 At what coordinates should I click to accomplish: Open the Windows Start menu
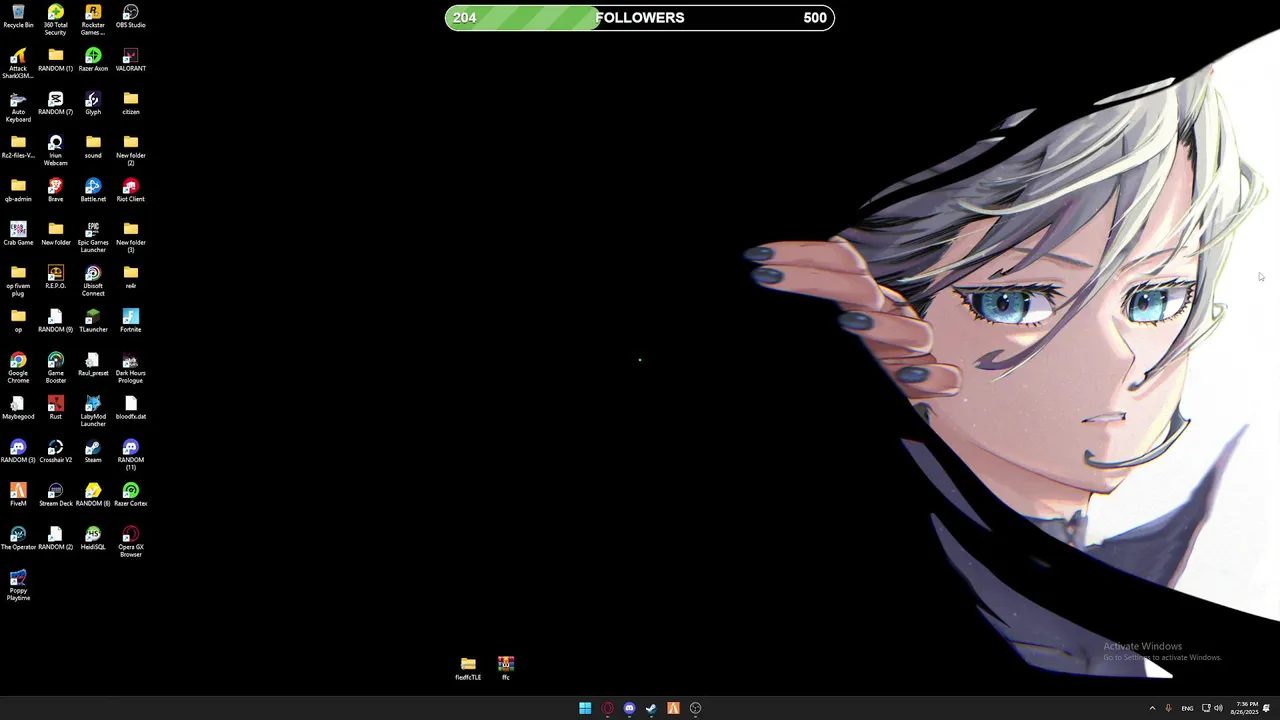585,708
